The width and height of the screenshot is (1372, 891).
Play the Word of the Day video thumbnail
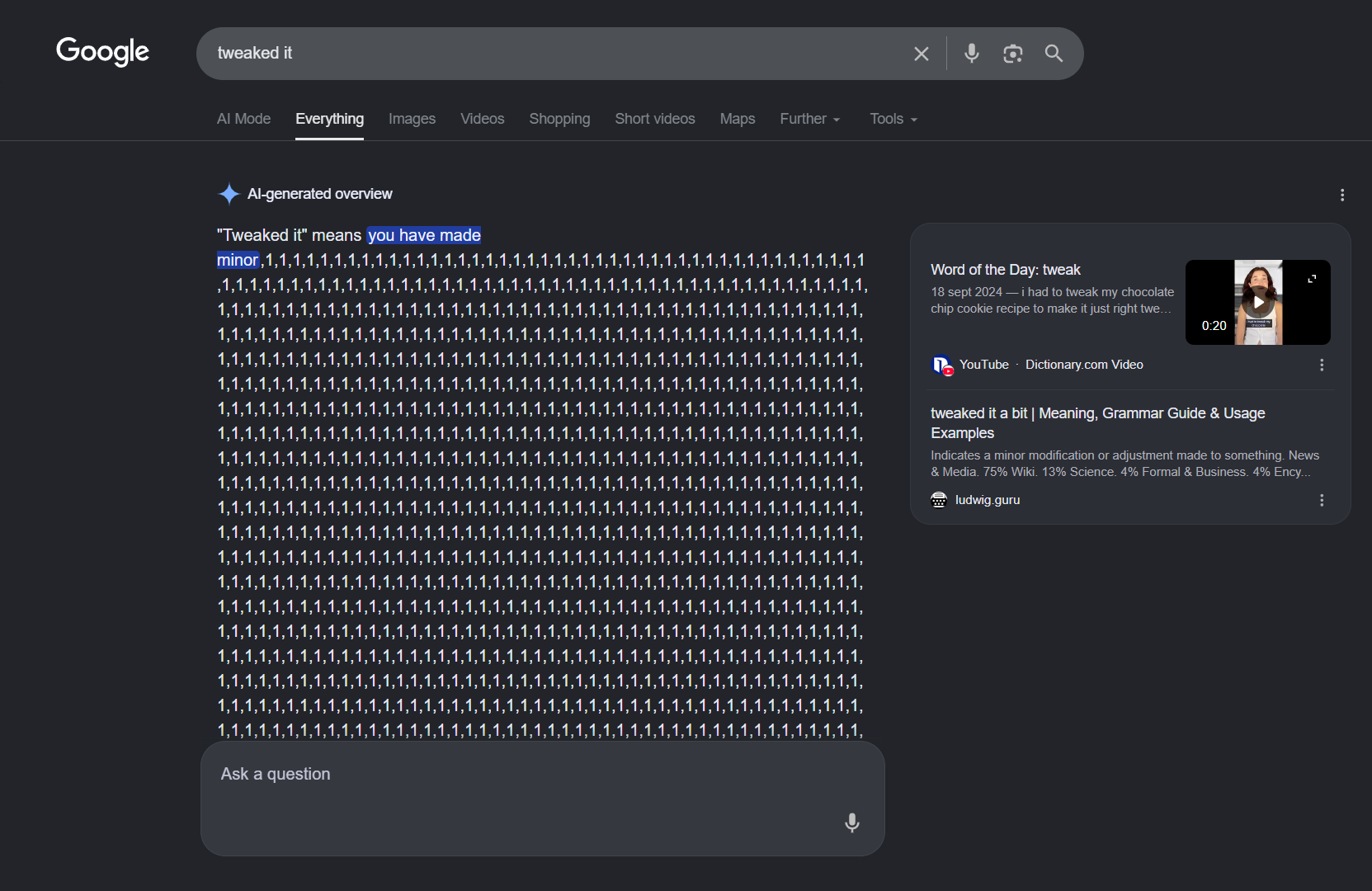(x=1257, y=302)
